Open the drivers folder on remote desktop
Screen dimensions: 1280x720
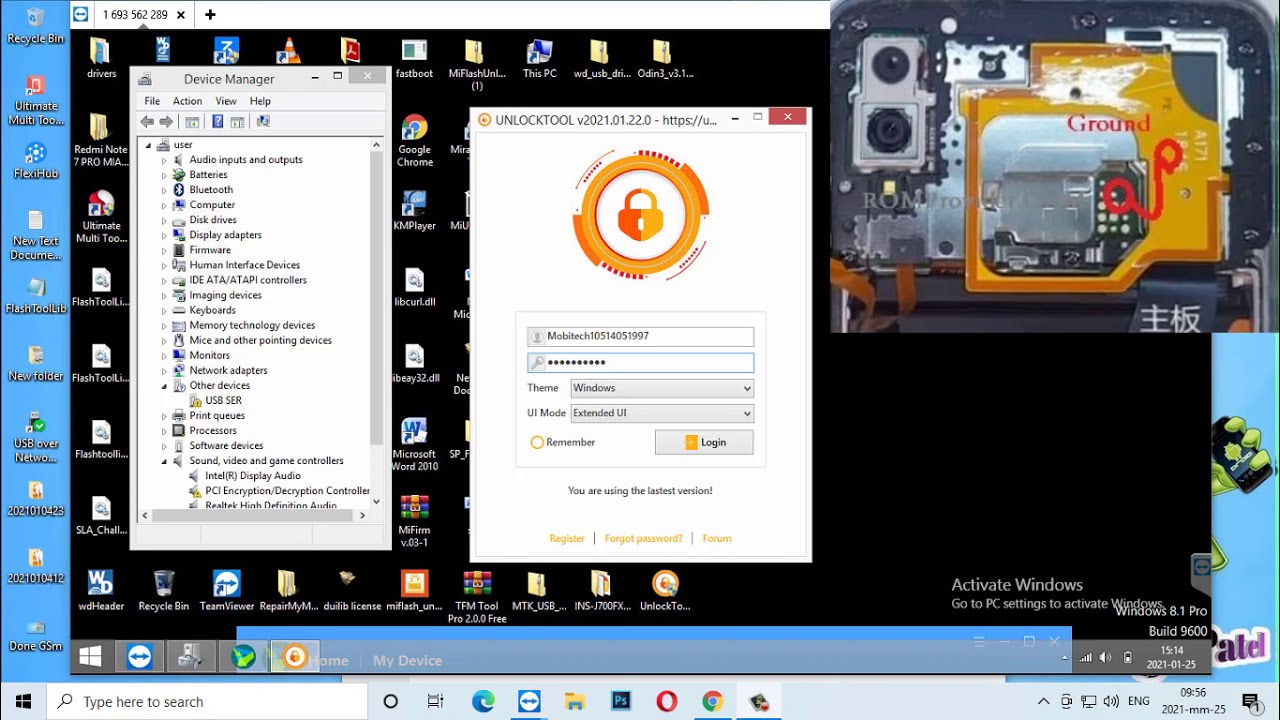[x=101, y=58]
